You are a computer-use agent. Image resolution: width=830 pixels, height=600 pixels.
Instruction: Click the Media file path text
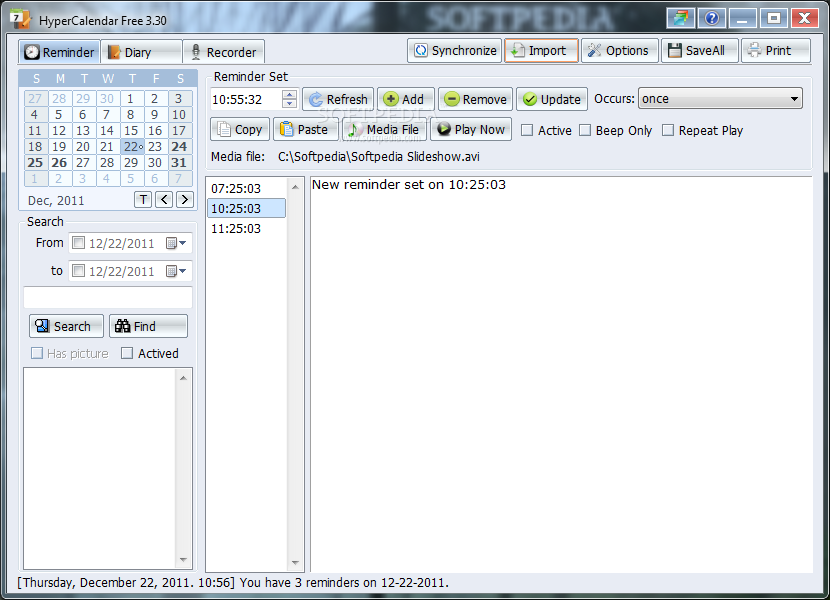pos(378,157)
